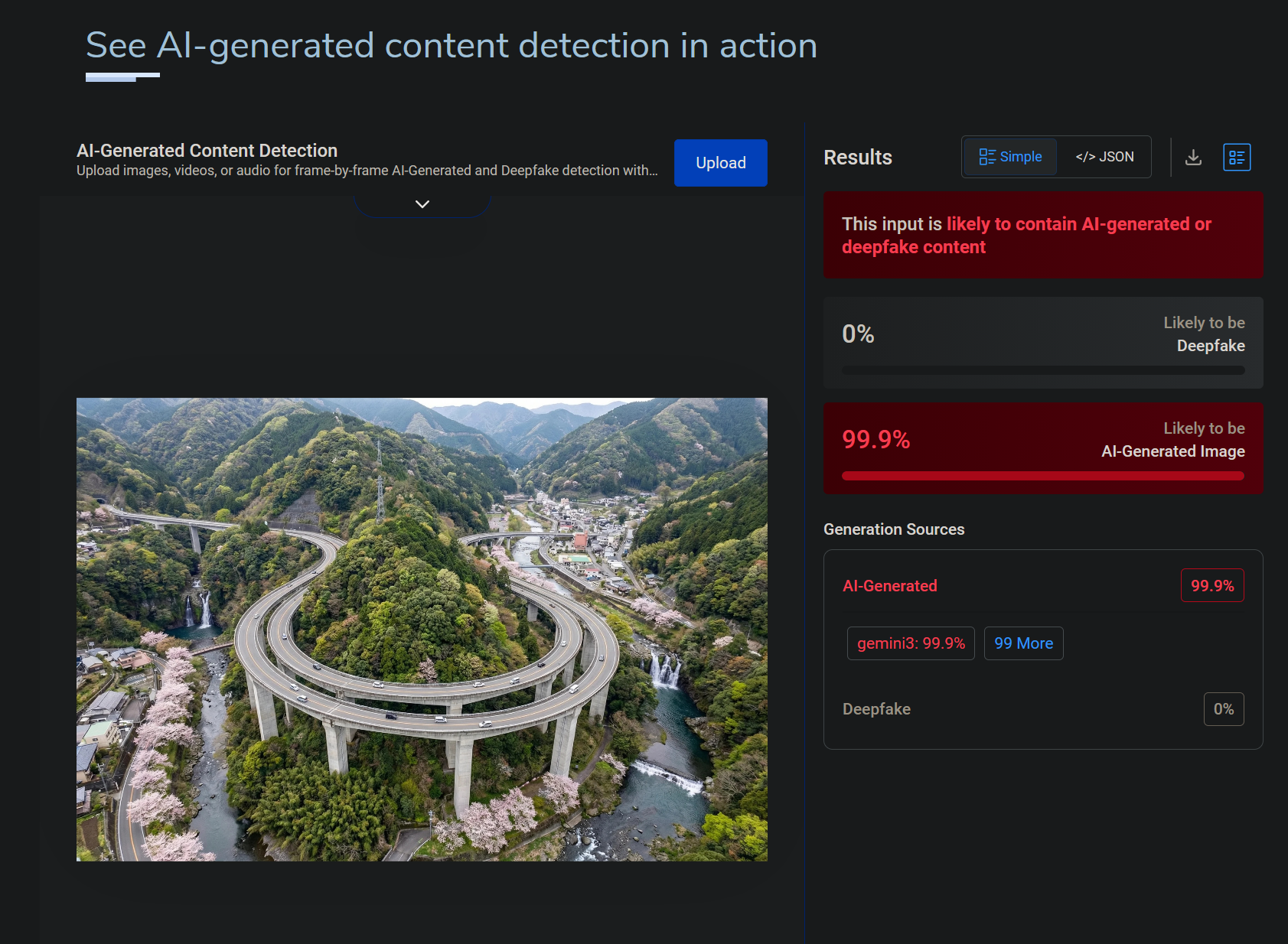Click the red AI-generated warning banner
1288x944 pixels.
click(x=1043, y=235)
